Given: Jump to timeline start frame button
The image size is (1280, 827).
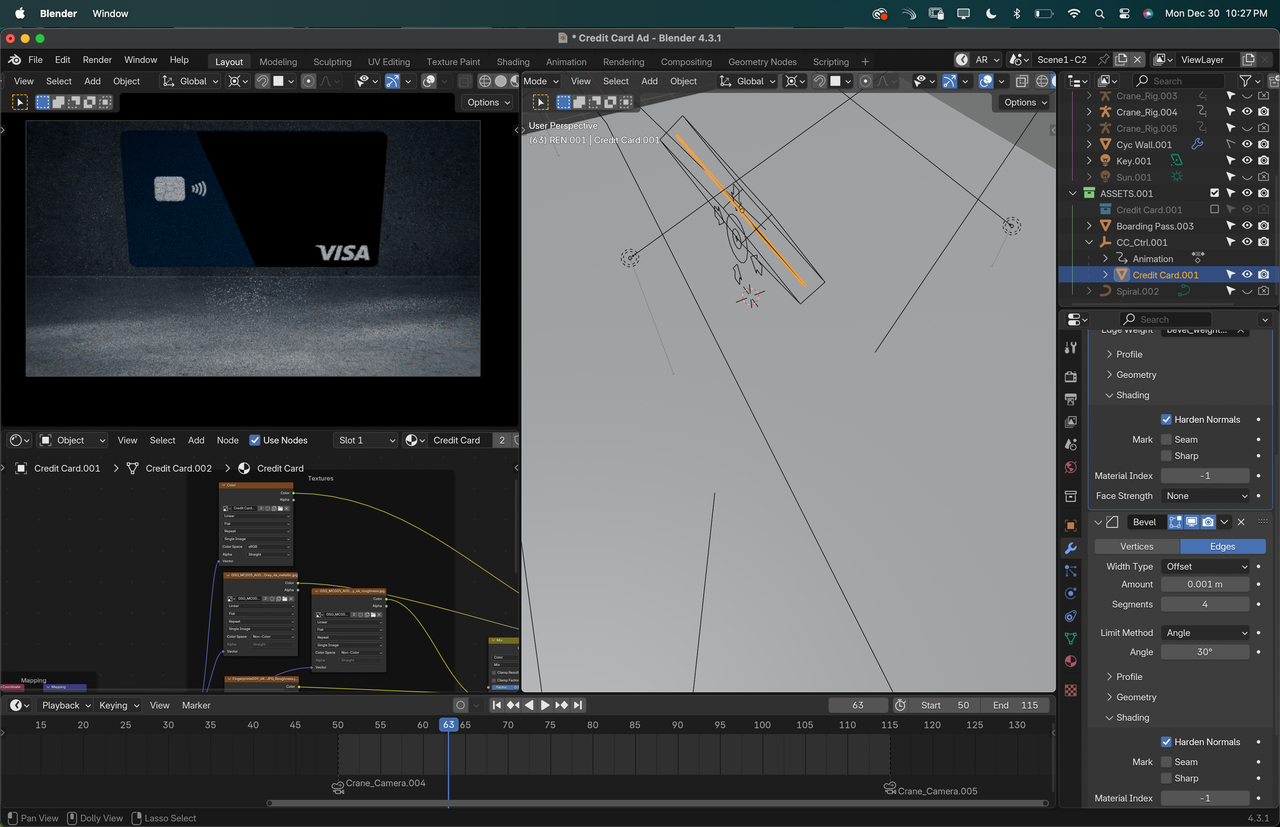Looking at the screenshot, I should 497,705.
